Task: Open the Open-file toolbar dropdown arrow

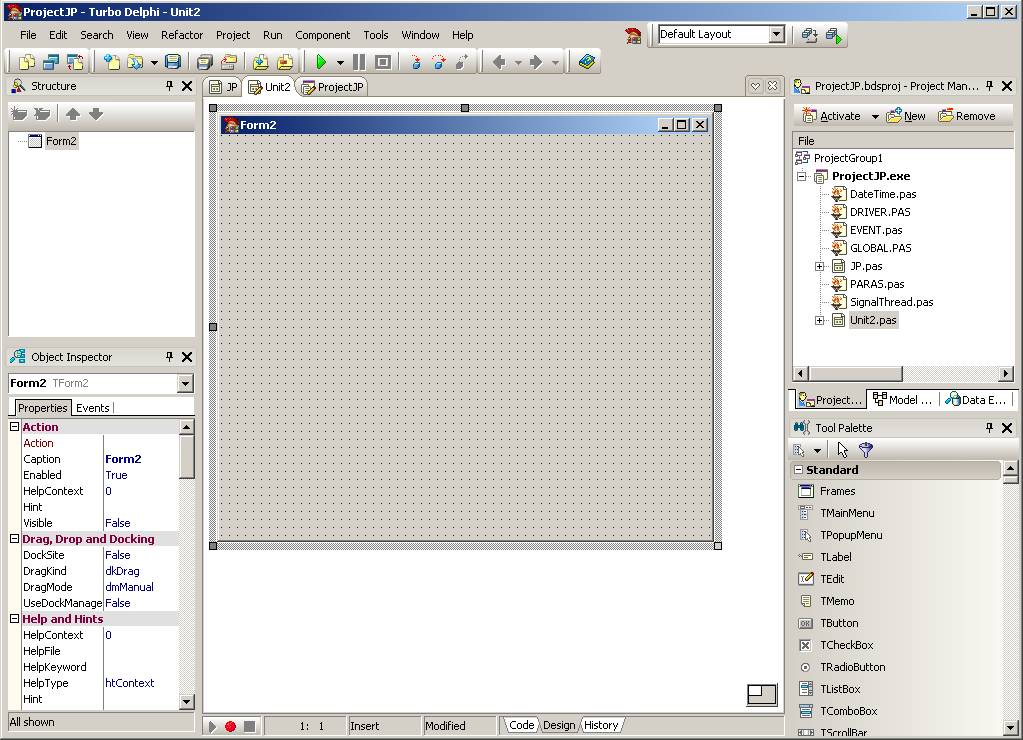Action: tap(154, 63)
